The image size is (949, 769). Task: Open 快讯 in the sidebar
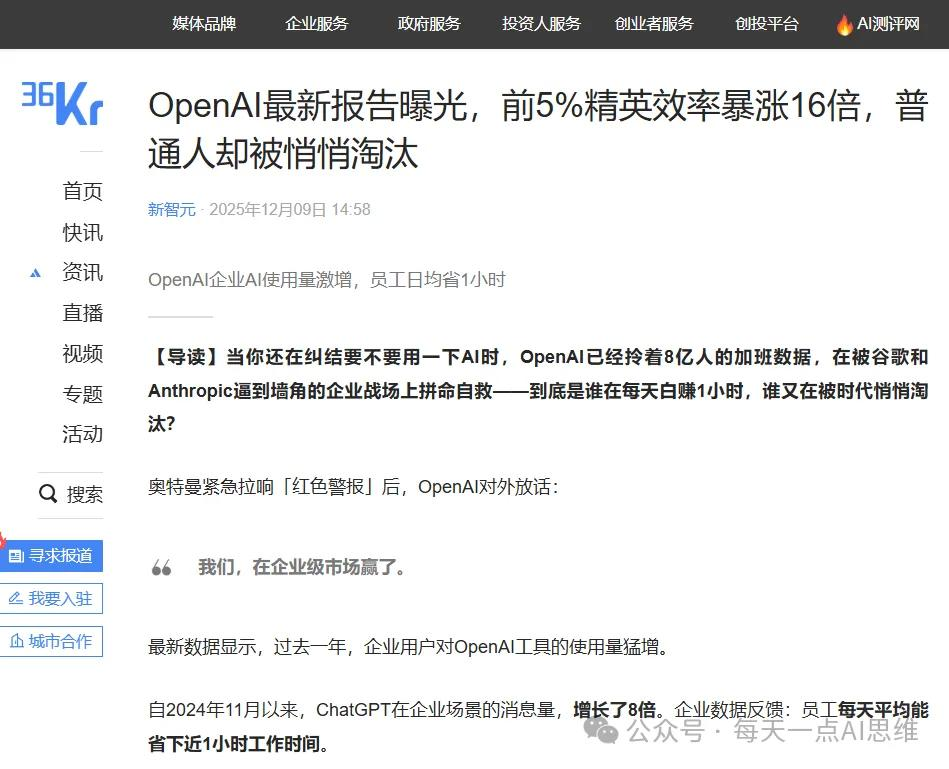(83, 232)
